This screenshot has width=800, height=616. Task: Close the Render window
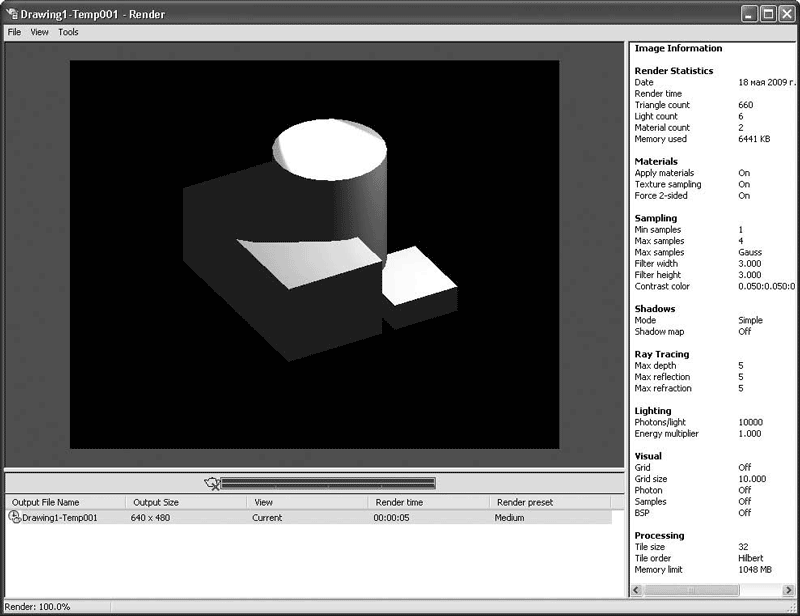(786, 13)
